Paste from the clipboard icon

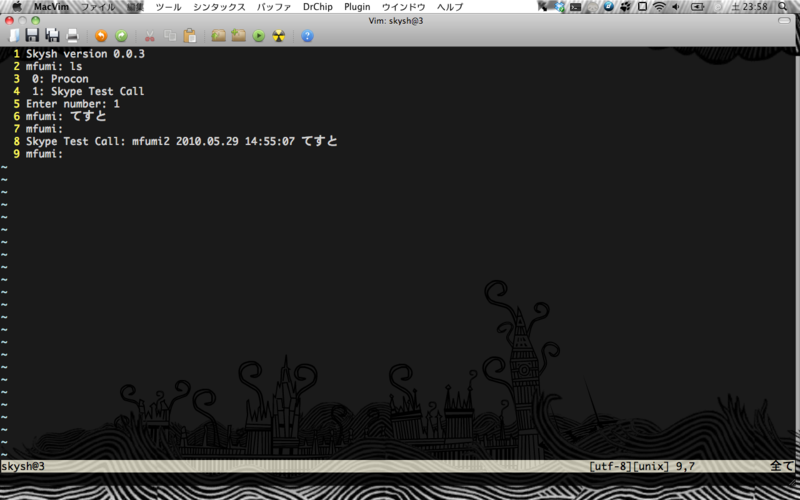(190, 36)
